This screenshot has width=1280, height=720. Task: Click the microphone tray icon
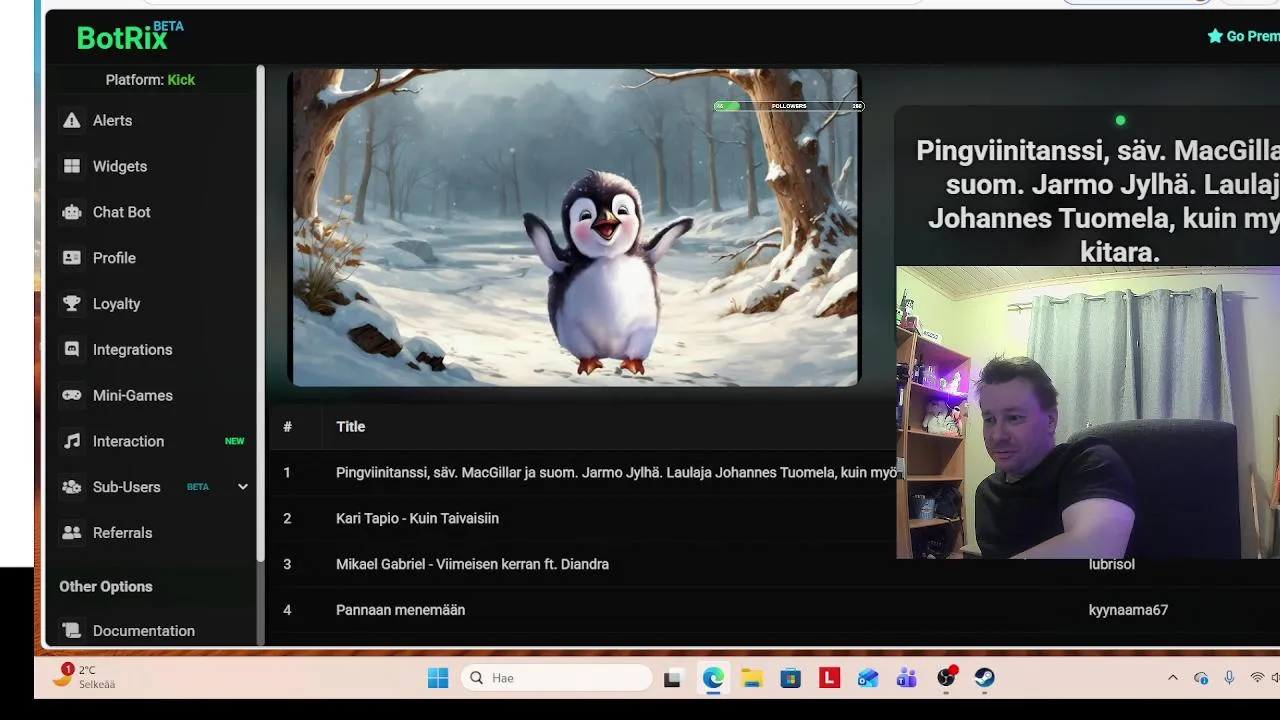click(1229, 678)
